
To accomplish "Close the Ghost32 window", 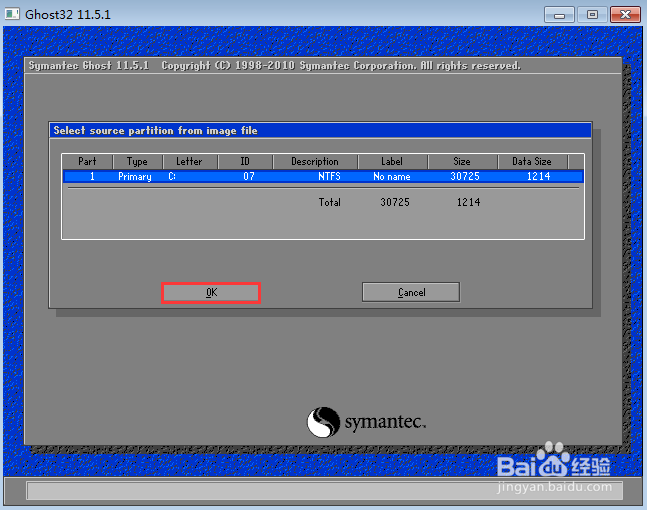I will pos(625,15).
